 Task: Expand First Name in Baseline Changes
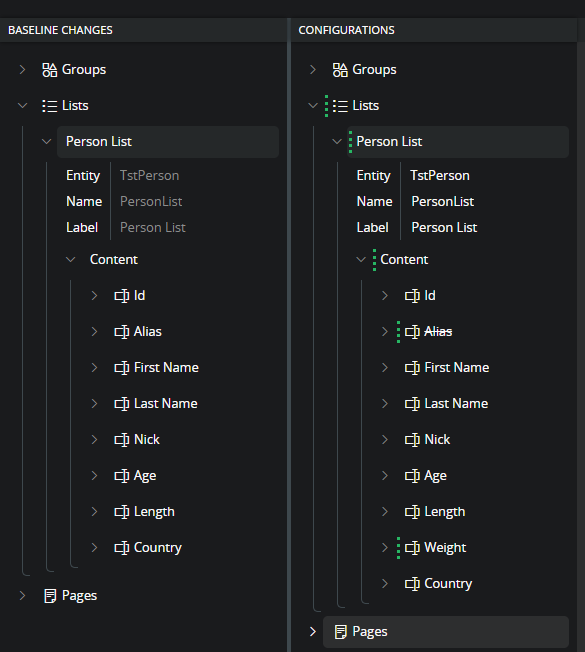point(94,368)
